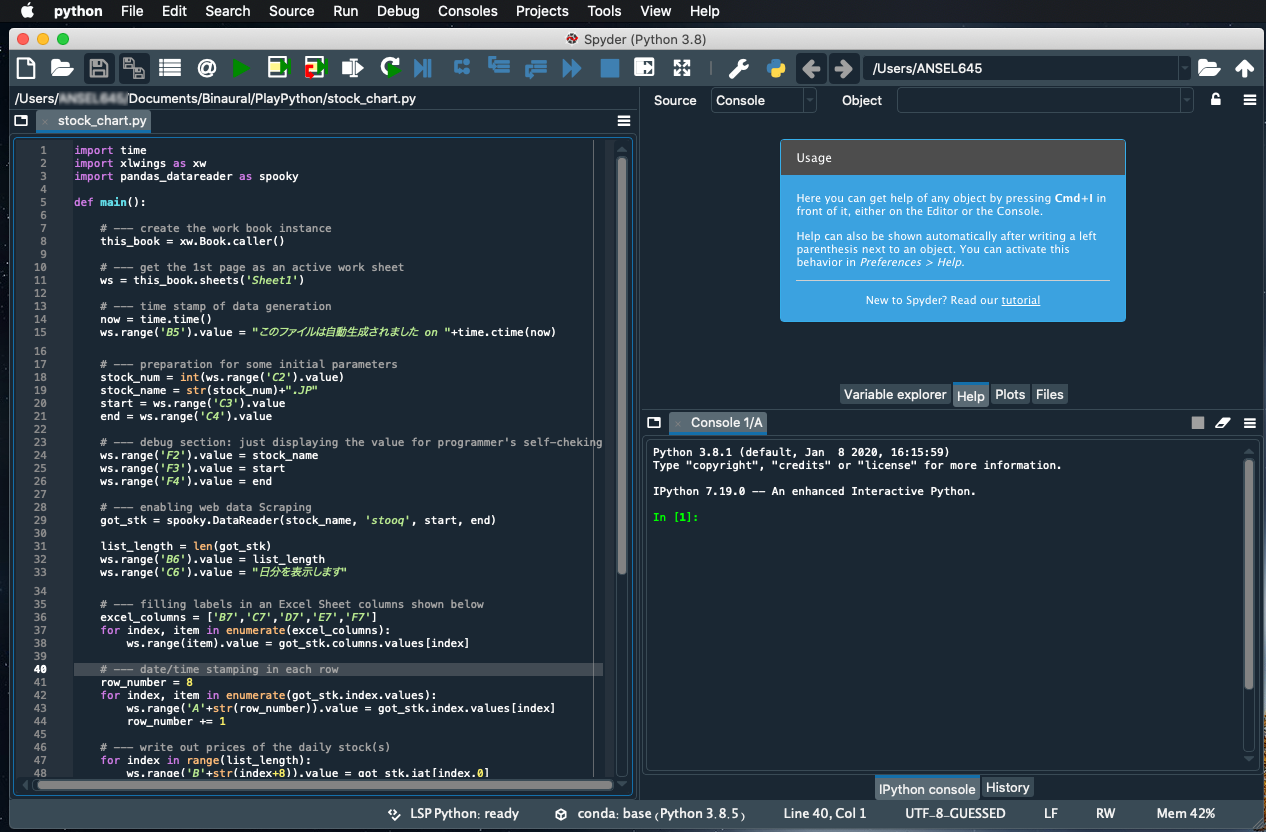1266x832 pixels.
Task: Close the stock_chart.py tab
Action: [x=45, y=121]
